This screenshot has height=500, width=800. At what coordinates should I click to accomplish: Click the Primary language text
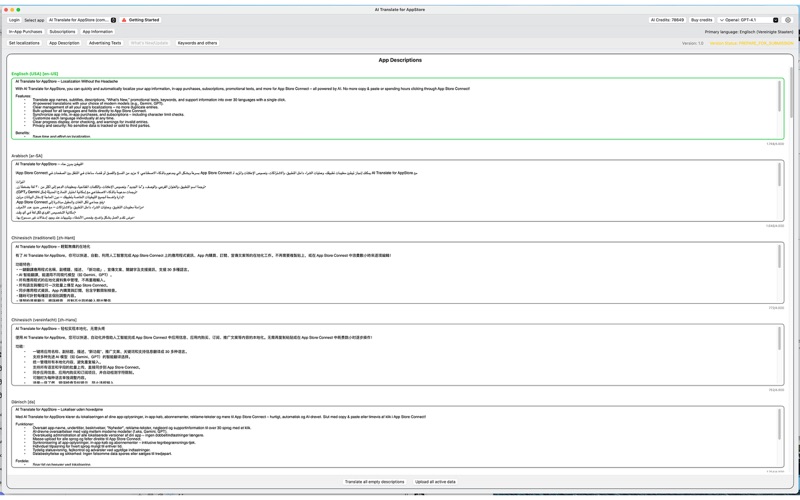749,32
